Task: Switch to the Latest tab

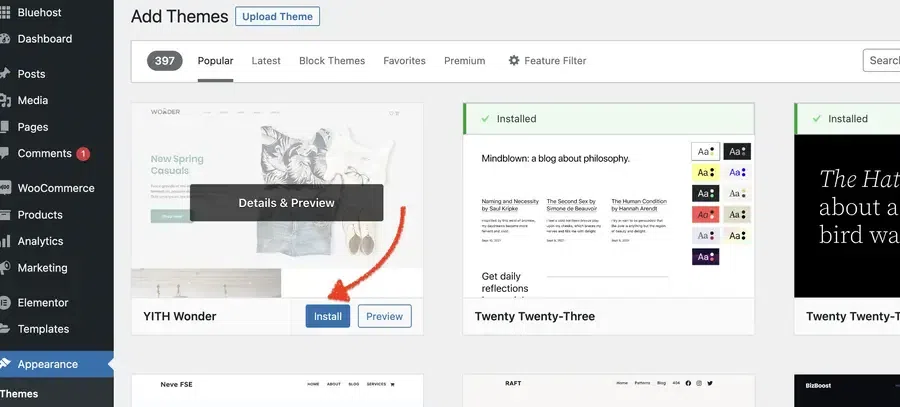Action: tap(266, 61)
